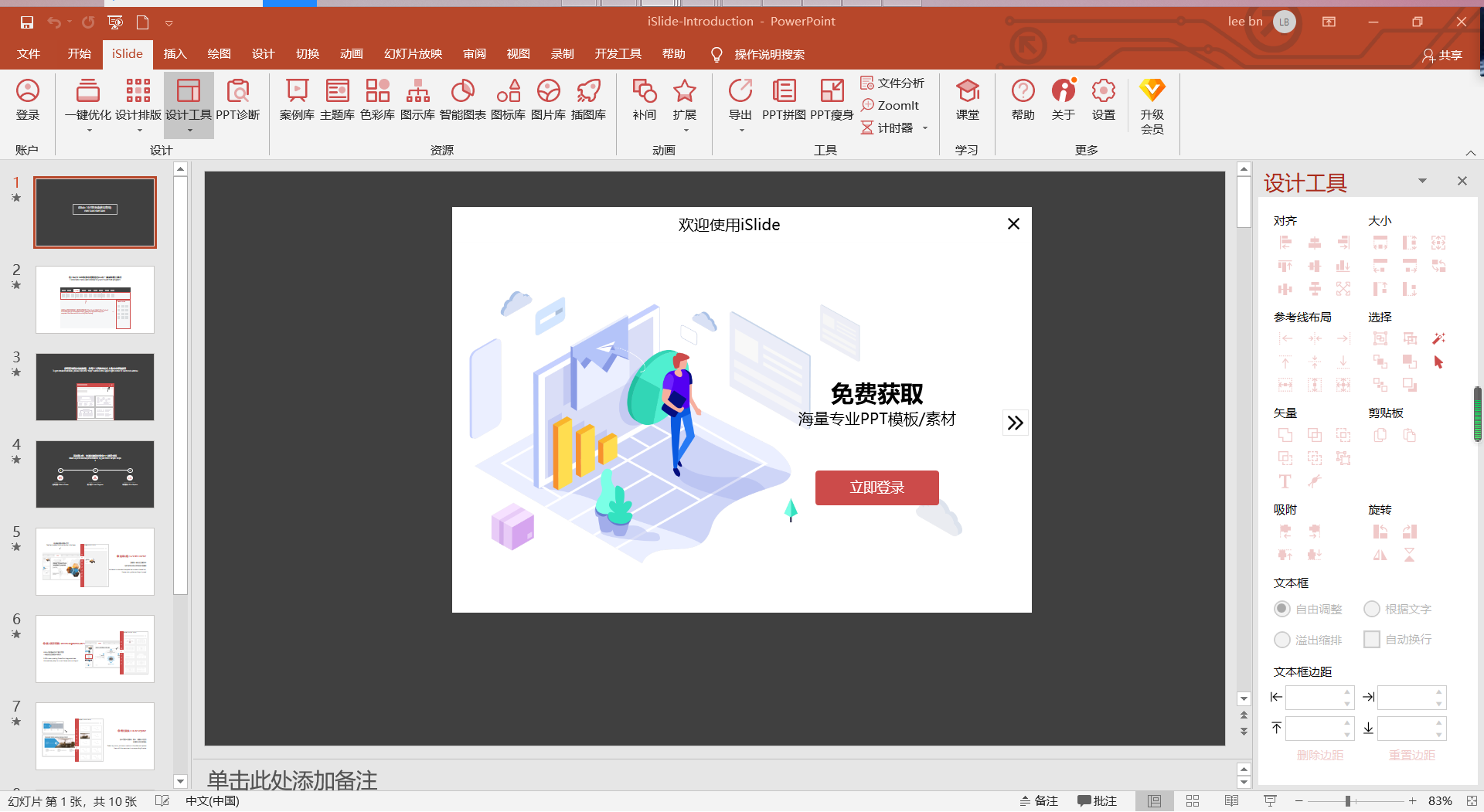Switch to the 幻灯片放映 tab
This screenshot has height=812, width=1484.
point(414,54)
